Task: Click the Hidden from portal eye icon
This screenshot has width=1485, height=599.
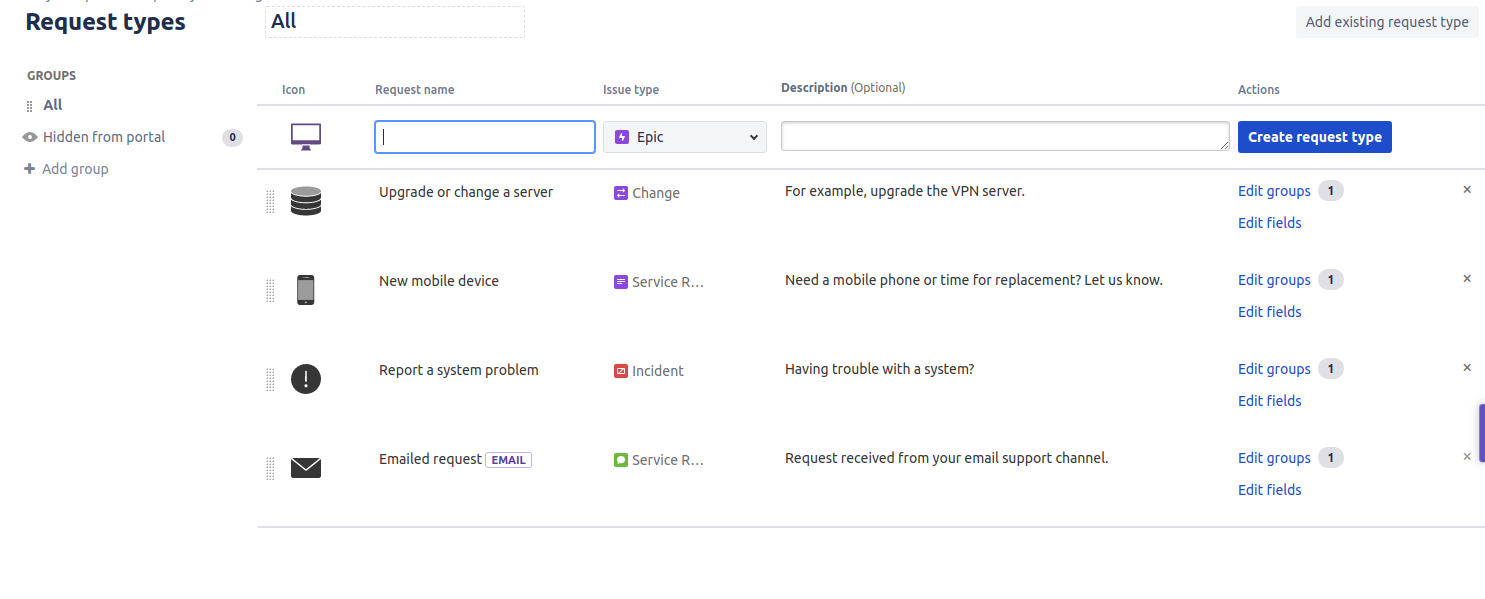Action: [30, 137]
